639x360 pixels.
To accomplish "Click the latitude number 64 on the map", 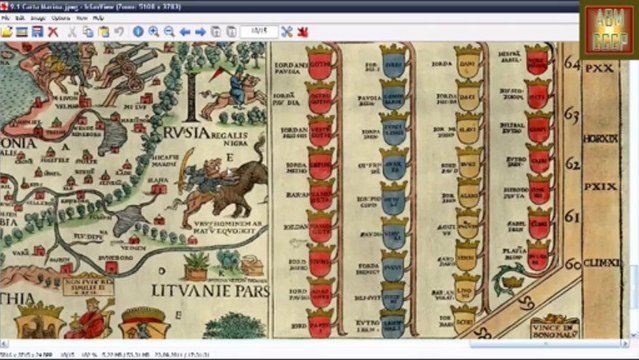I will point(572,65).
